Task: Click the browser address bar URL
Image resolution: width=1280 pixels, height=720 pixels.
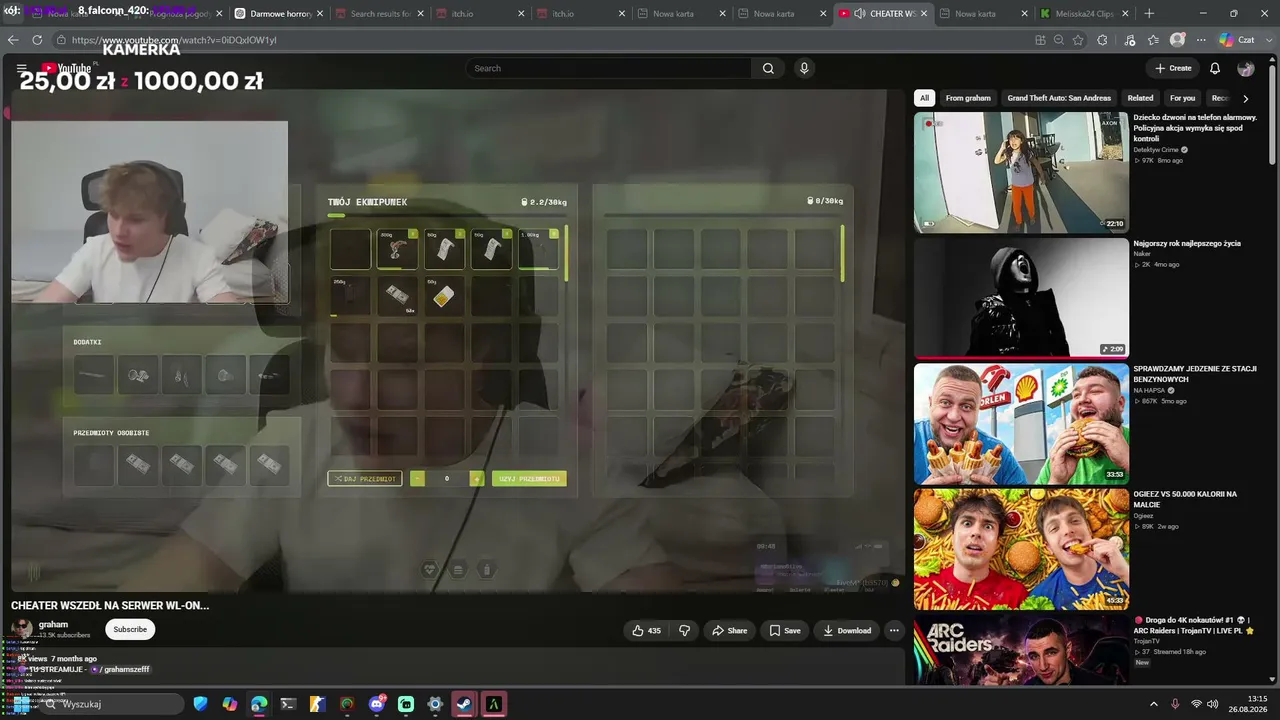Action: pos(174,40)
